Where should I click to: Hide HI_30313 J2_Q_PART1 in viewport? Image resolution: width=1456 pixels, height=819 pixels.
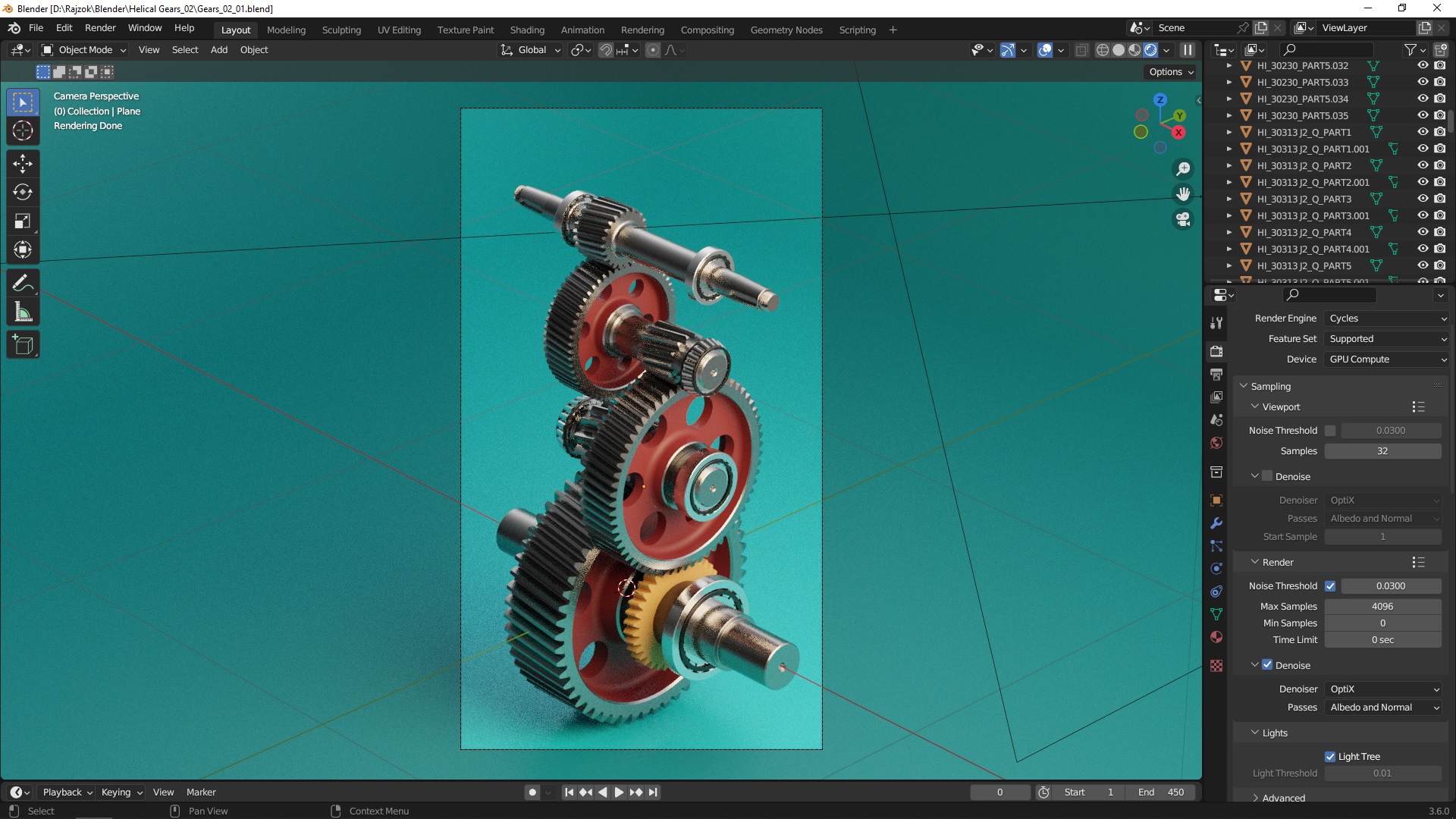1423,132
